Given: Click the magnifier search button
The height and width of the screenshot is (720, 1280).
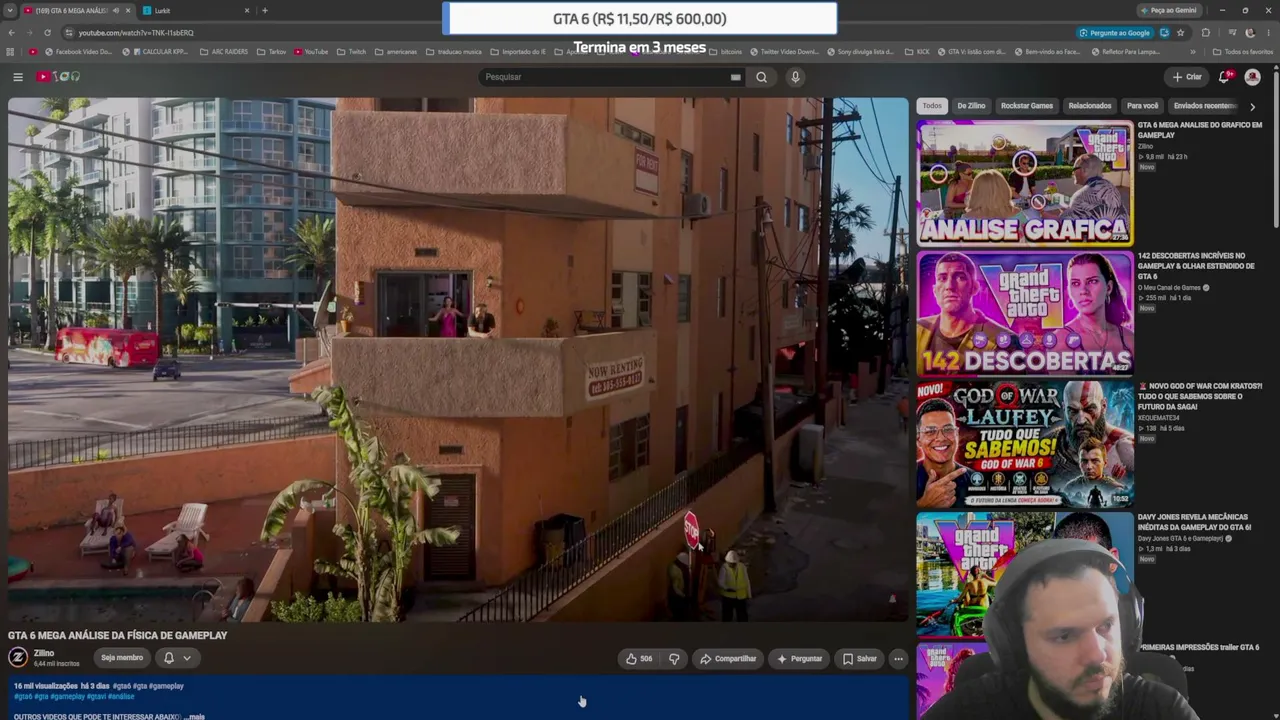Looking at the screenshot, I should (x=761, y=77).
